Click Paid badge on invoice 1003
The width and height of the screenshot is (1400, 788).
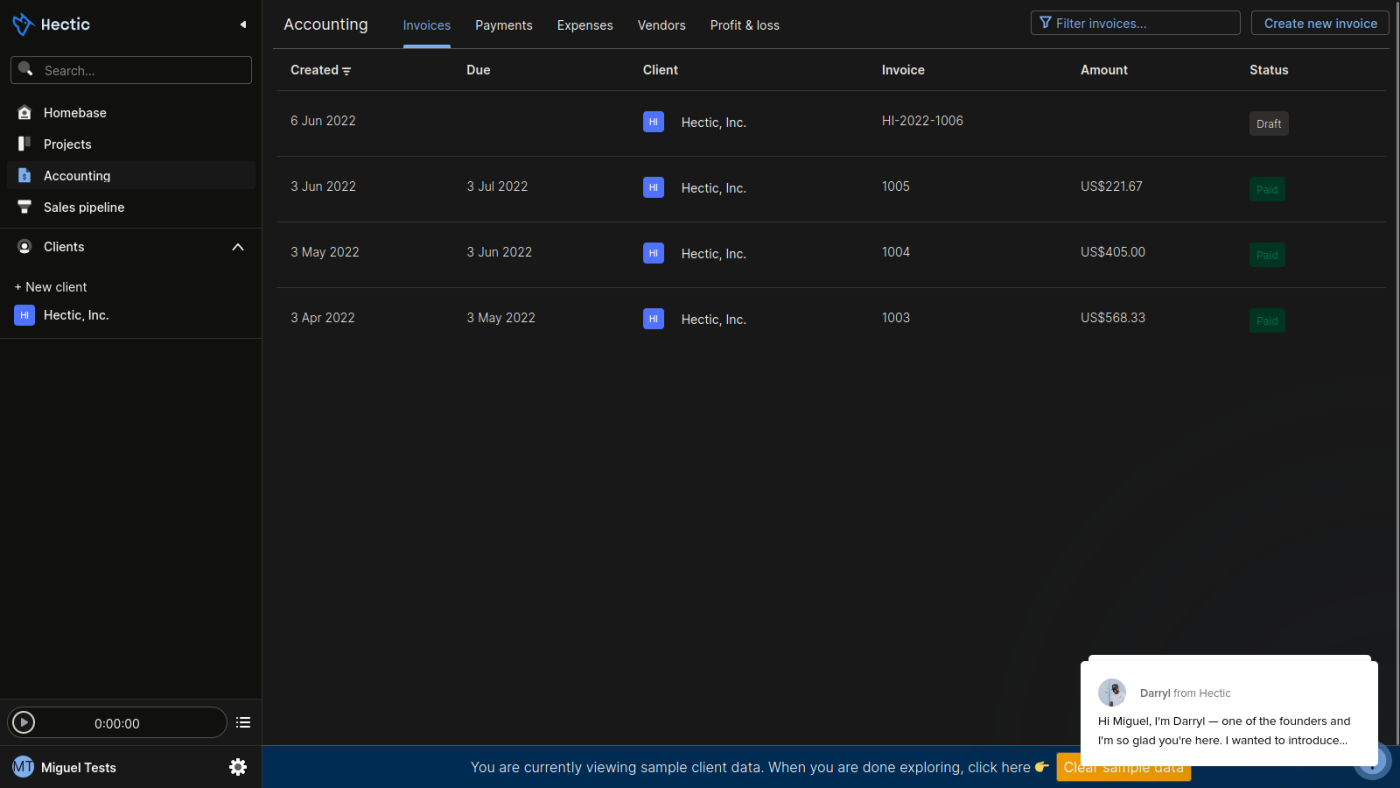(x=1267, y=321)
